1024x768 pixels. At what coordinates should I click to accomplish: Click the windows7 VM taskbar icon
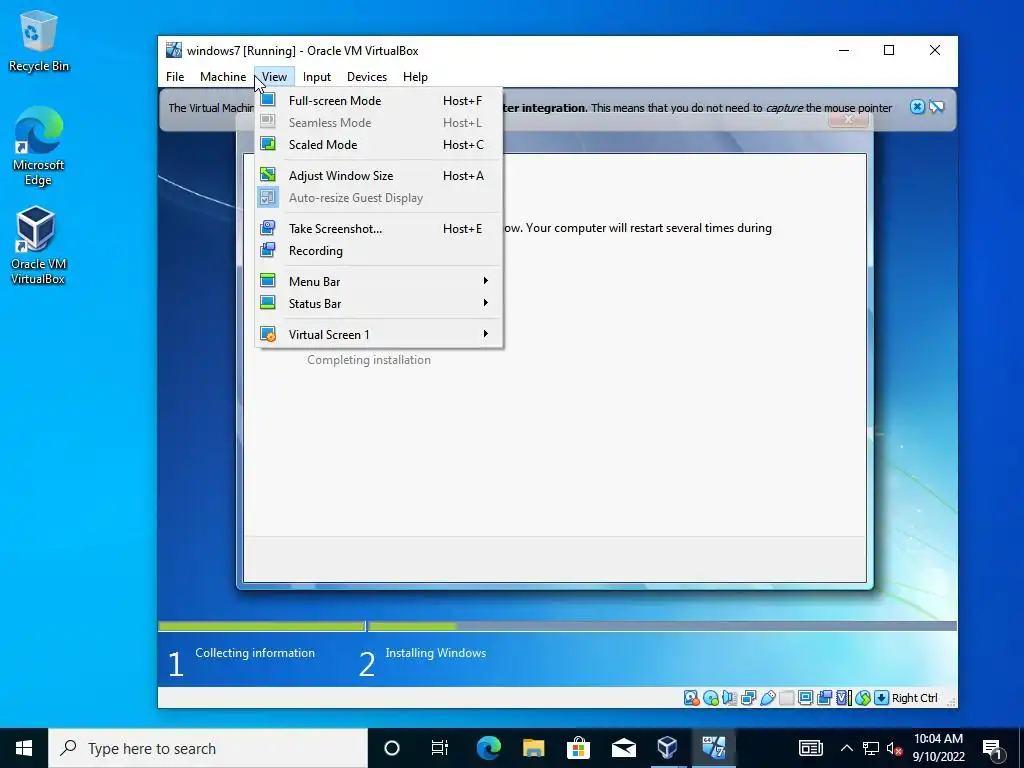click(x=714, y=748)
